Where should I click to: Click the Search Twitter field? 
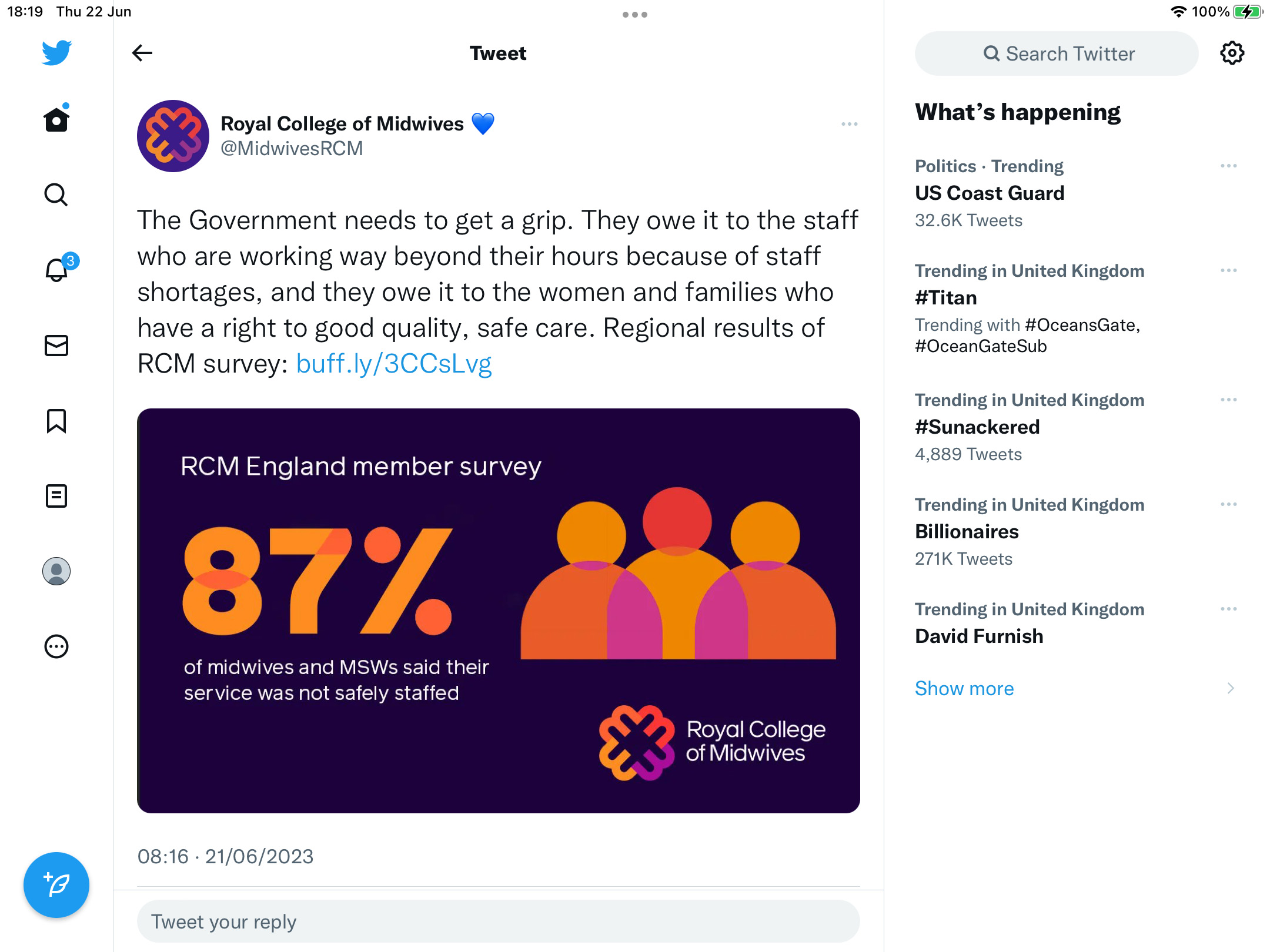tap(1057, 53)
